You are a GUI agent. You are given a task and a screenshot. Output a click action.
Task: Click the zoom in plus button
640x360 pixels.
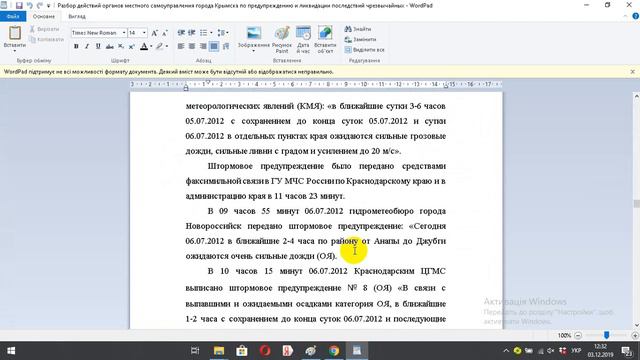tap(635, 336)
